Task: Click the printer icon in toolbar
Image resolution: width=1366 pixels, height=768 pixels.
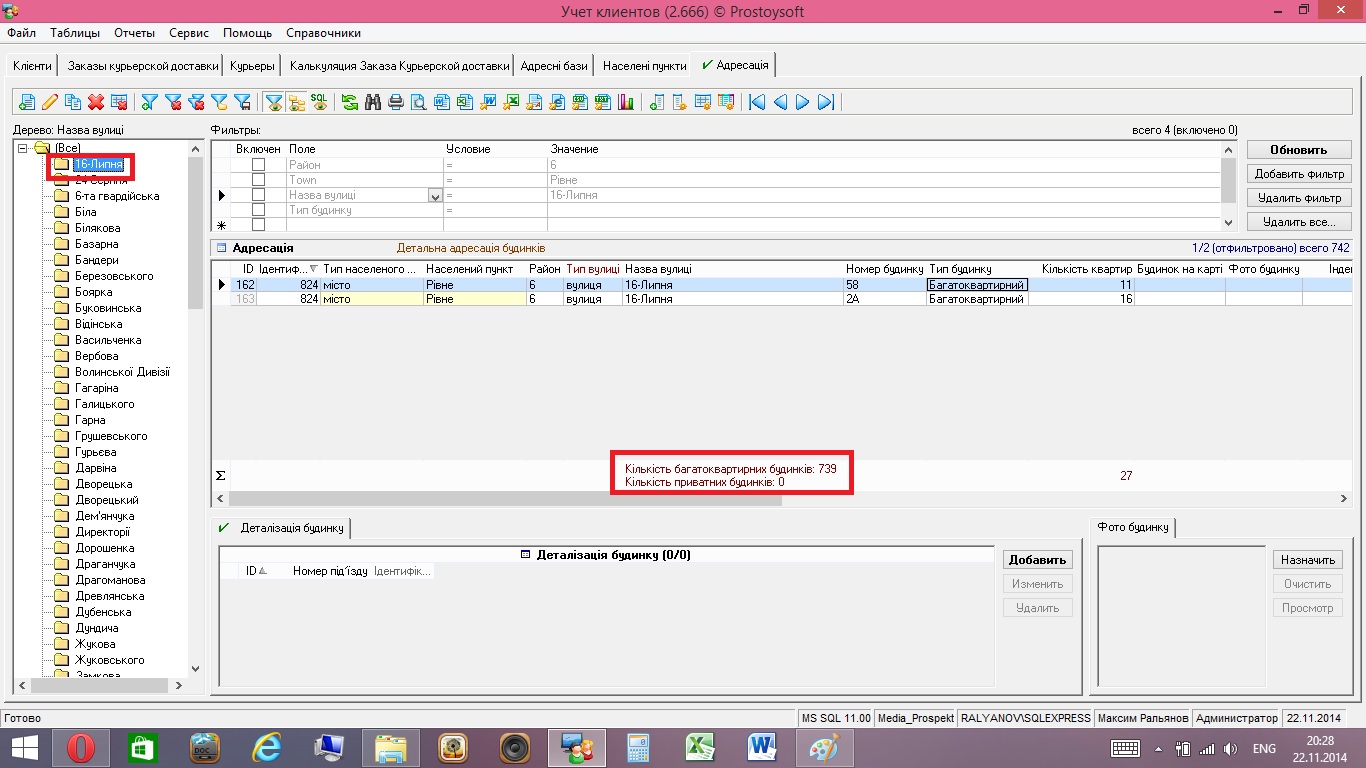Action: 396,101
